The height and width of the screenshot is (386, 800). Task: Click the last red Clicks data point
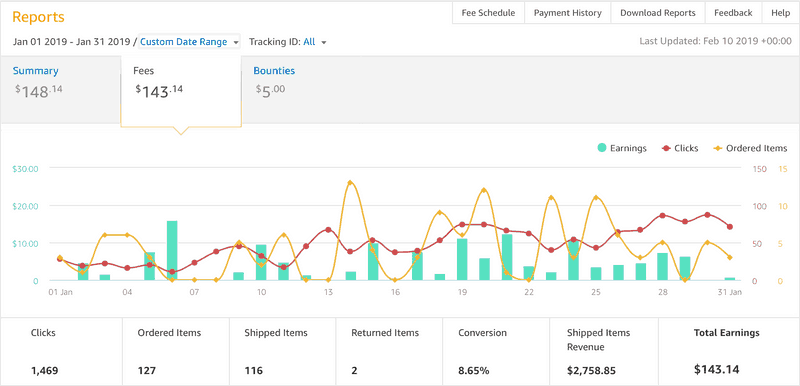(x=730, y=227)
